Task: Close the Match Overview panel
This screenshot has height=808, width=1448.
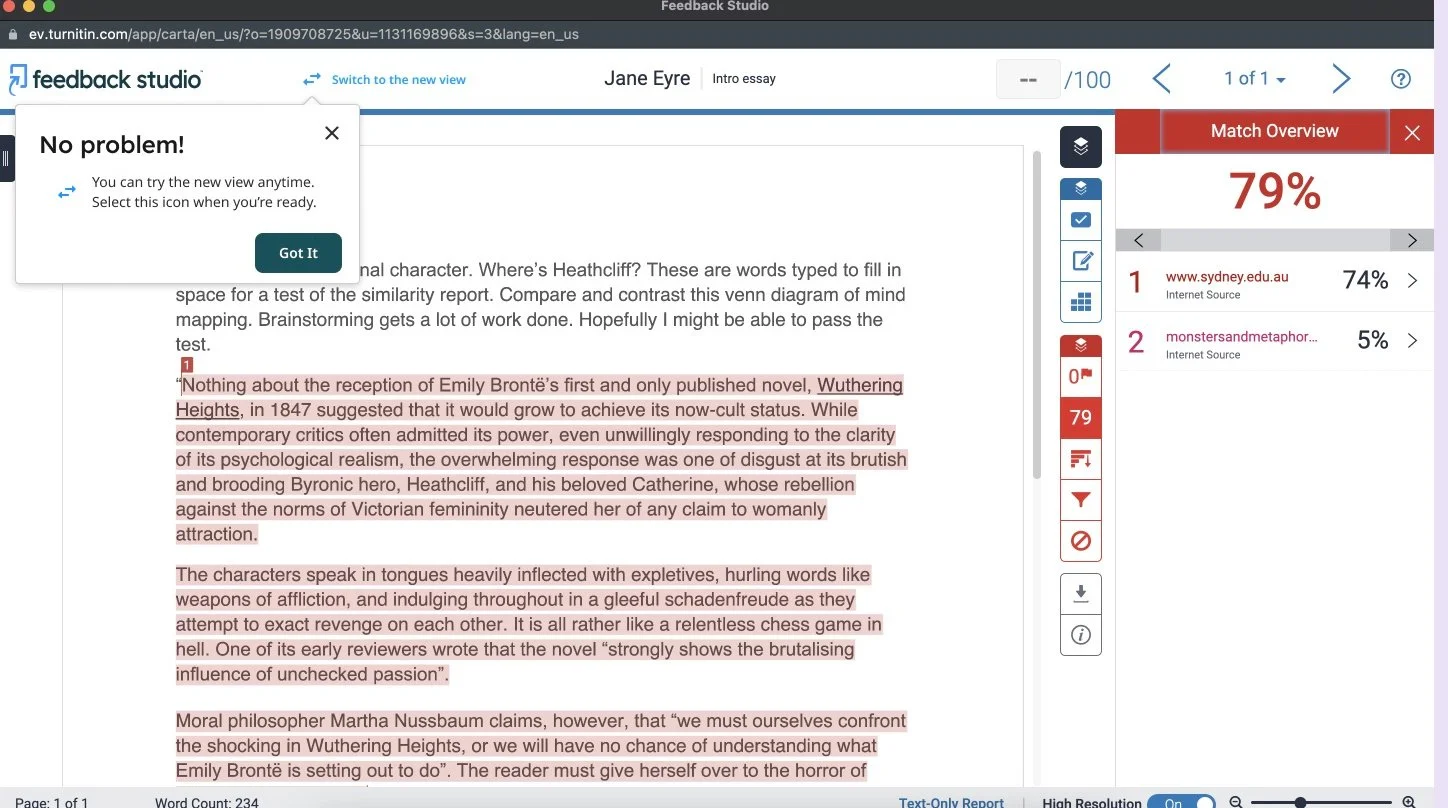Action: (x=1412, y=132)
